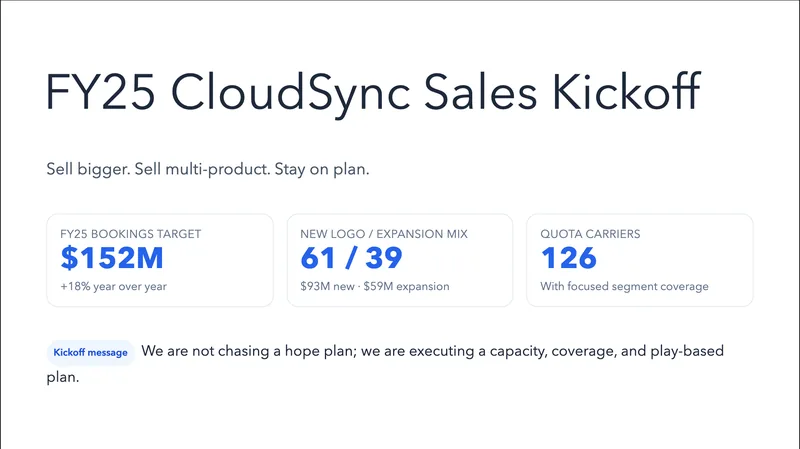Click the "We are not chasing a hope plan" sentence

click(x=258, y=352)
